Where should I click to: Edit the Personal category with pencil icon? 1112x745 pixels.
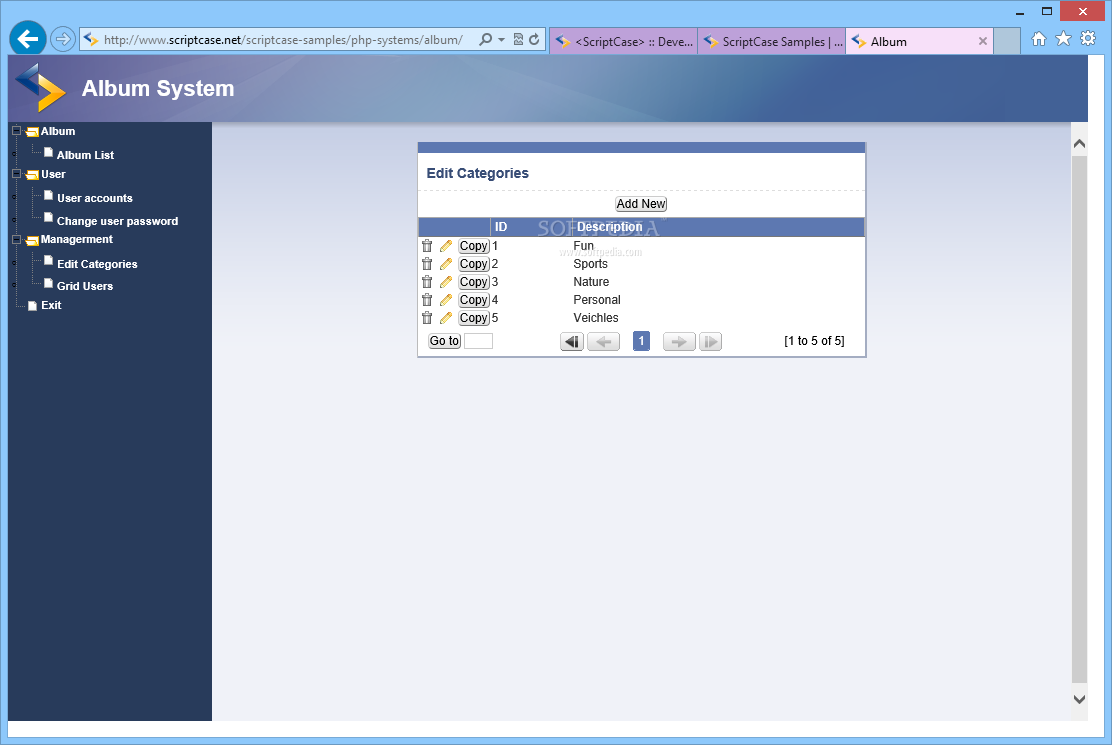point(445,300)
